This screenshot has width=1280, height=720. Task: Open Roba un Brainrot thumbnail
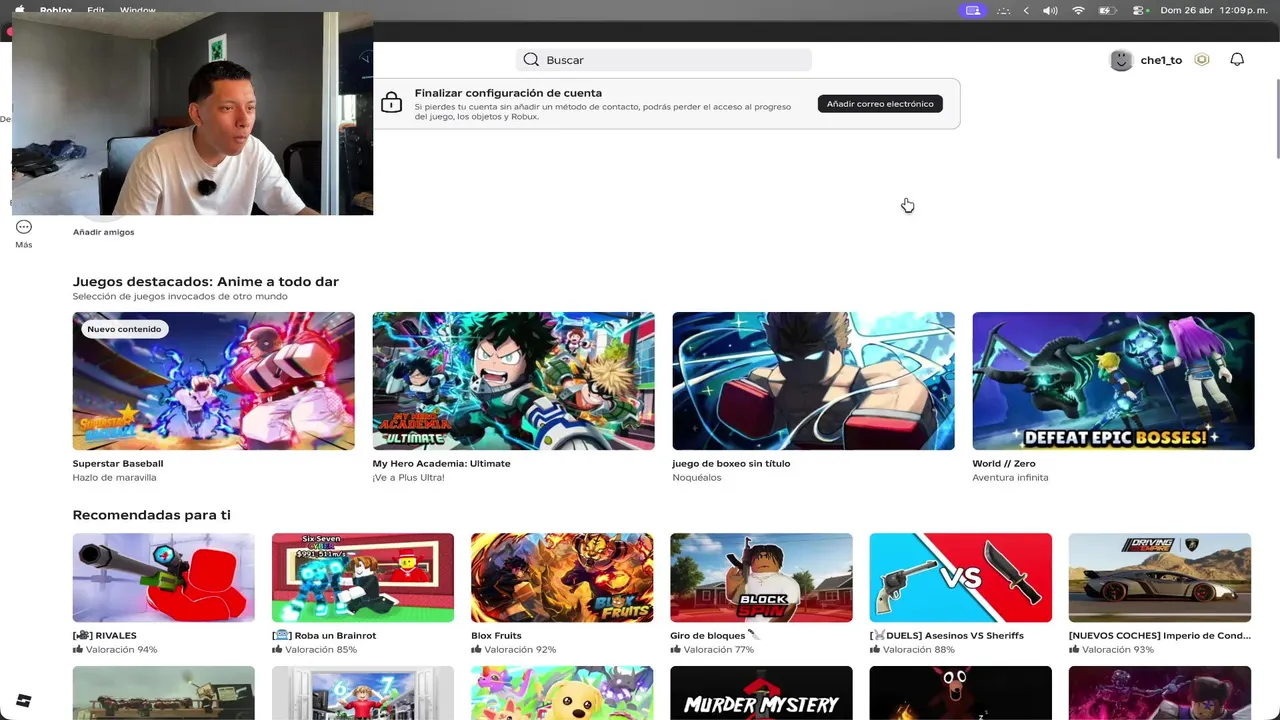tap(363, 578)
